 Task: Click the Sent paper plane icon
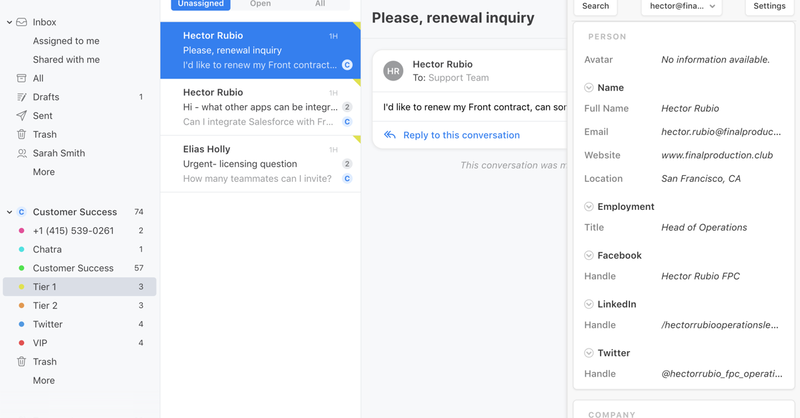[x=22, y=116]
